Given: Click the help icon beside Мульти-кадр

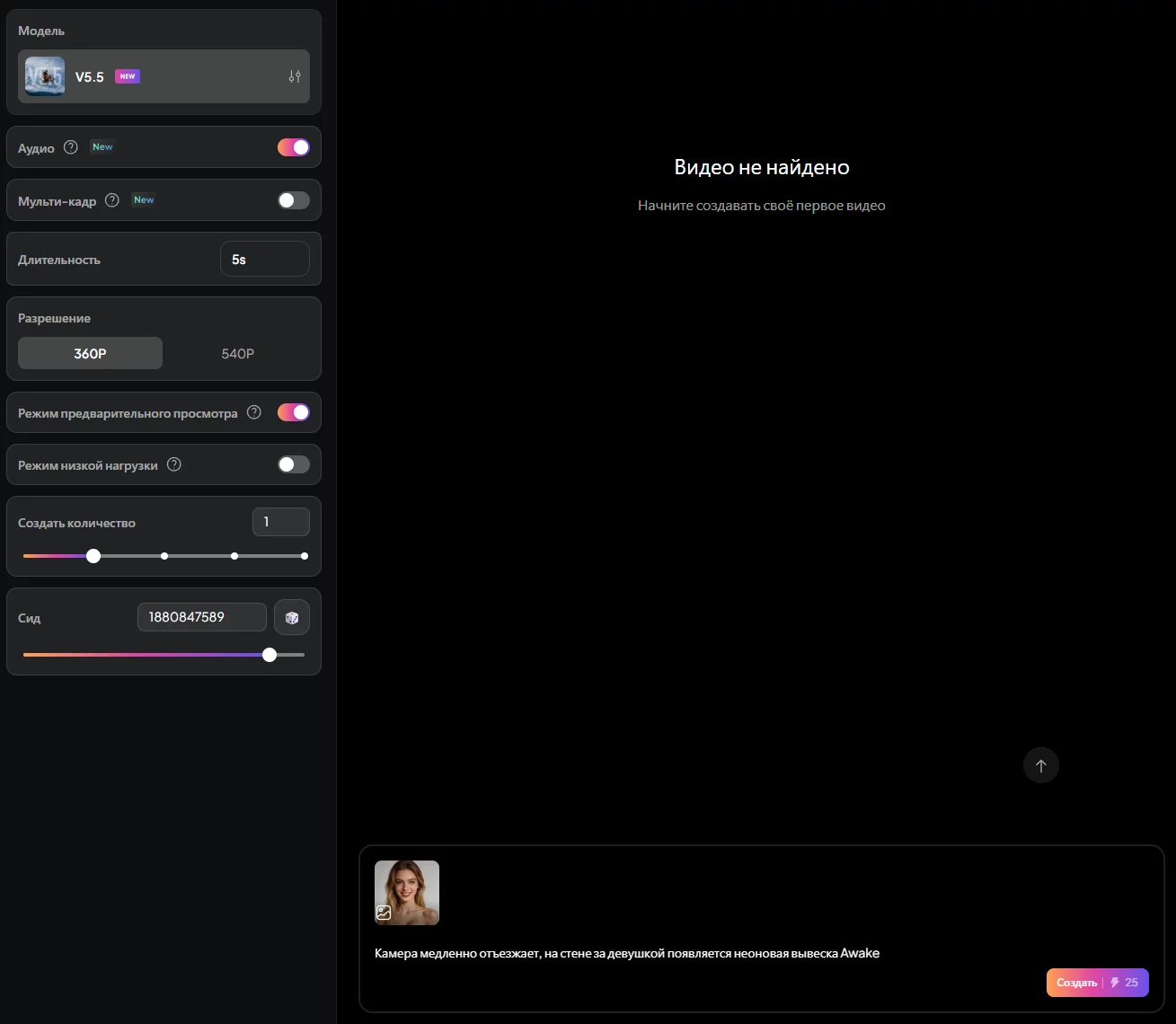Looking at the screenshot, I should click(x=112, y=200).
